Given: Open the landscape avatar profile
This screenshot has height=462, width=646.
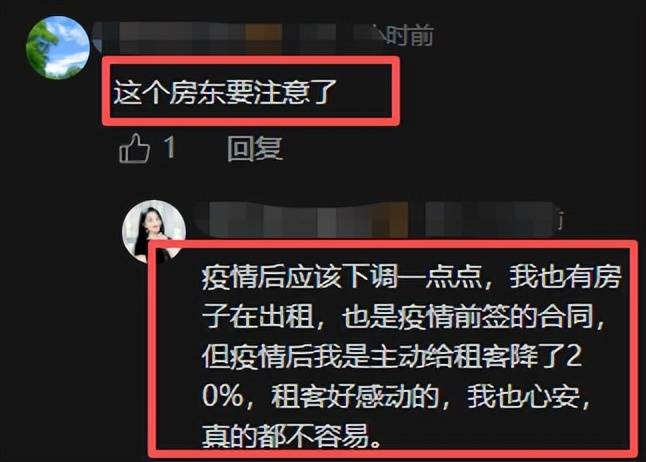Looking at the screenshot, I should [58, 47].
